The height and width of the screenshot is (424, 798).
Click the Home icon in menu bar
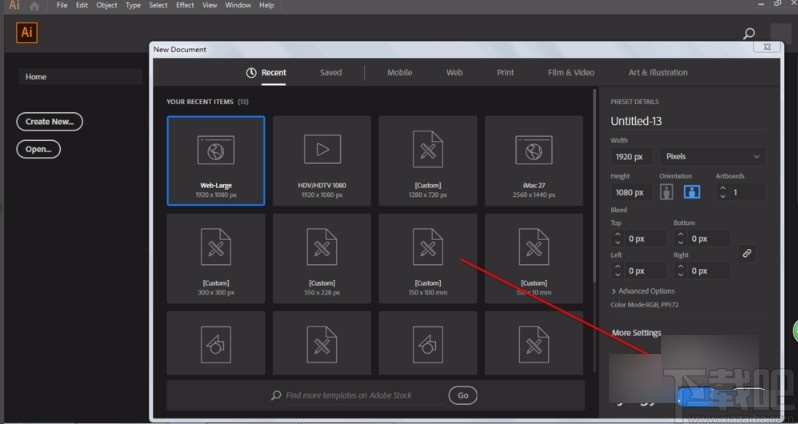click(34, 6)
